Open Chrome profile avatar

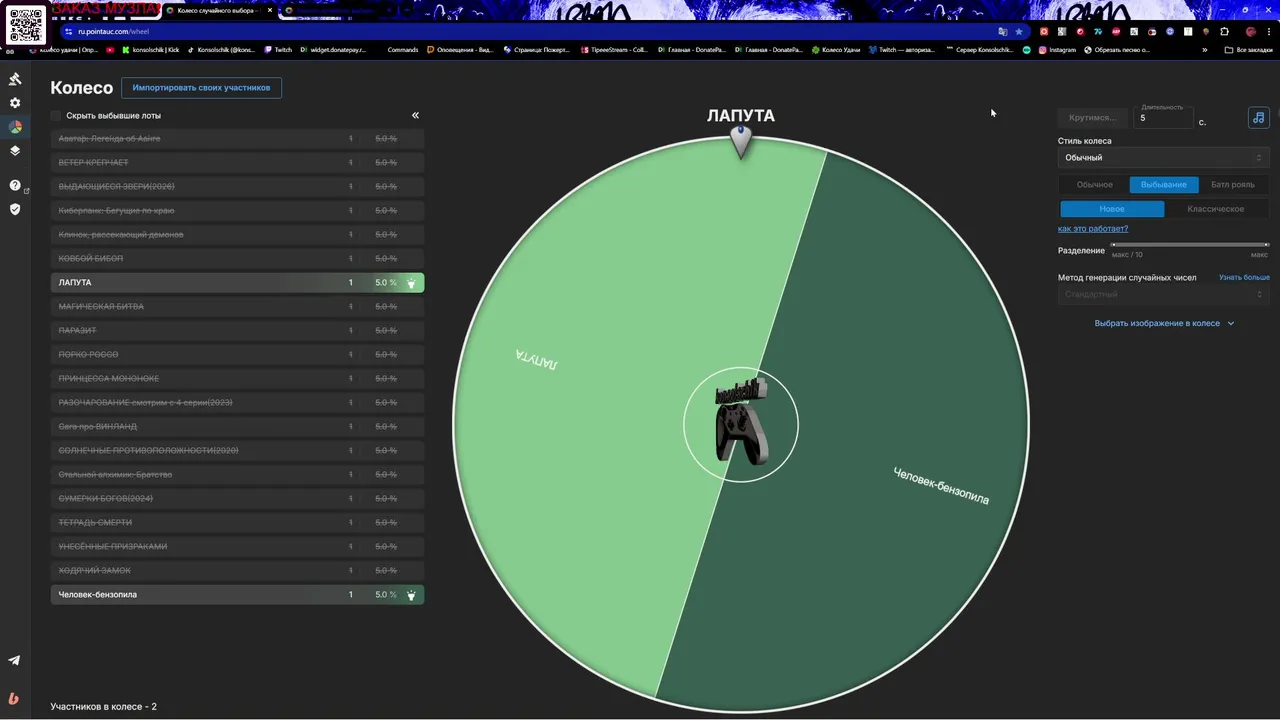[1250, 31]
